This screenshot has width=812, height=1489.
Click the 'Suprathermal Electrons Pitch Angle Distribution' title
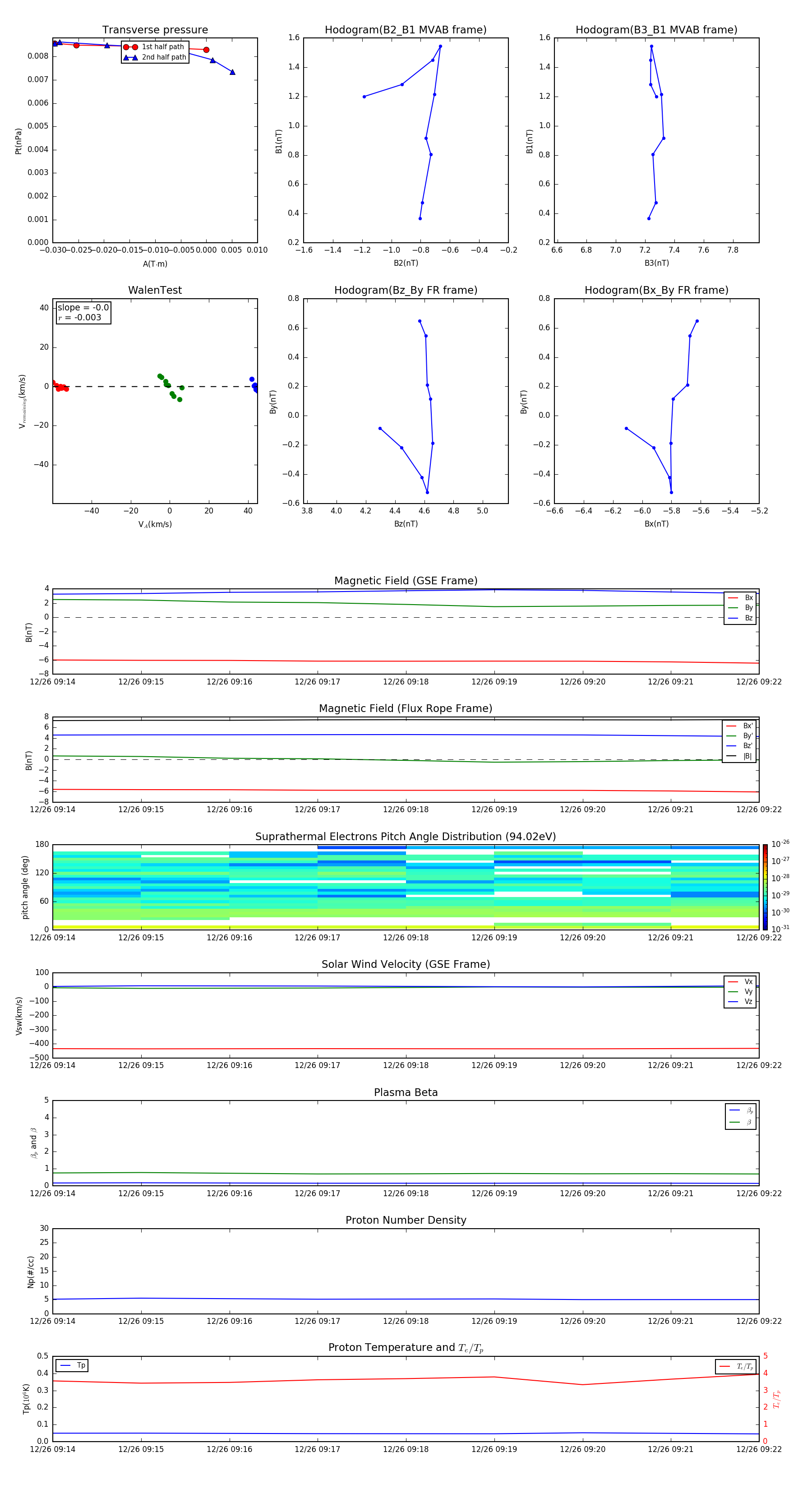click(x=406, y=837)
